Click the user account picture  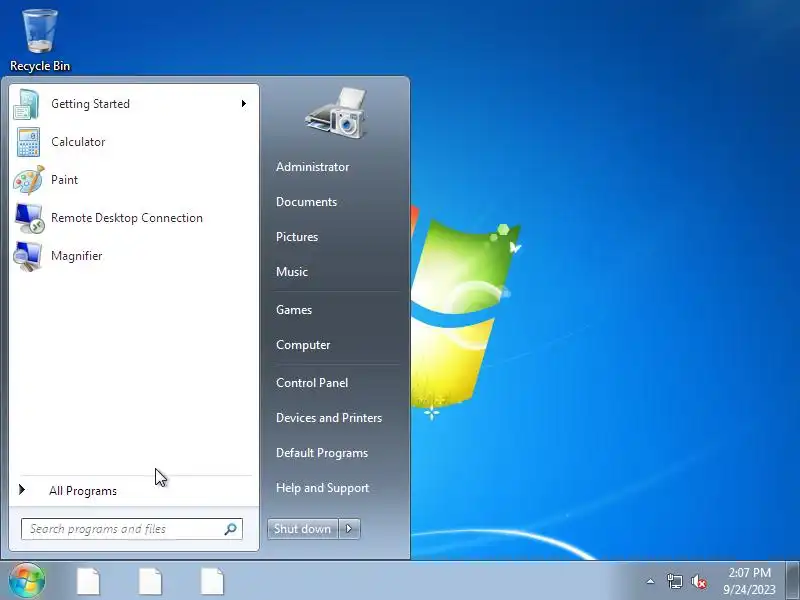click(x=336, y=113)
